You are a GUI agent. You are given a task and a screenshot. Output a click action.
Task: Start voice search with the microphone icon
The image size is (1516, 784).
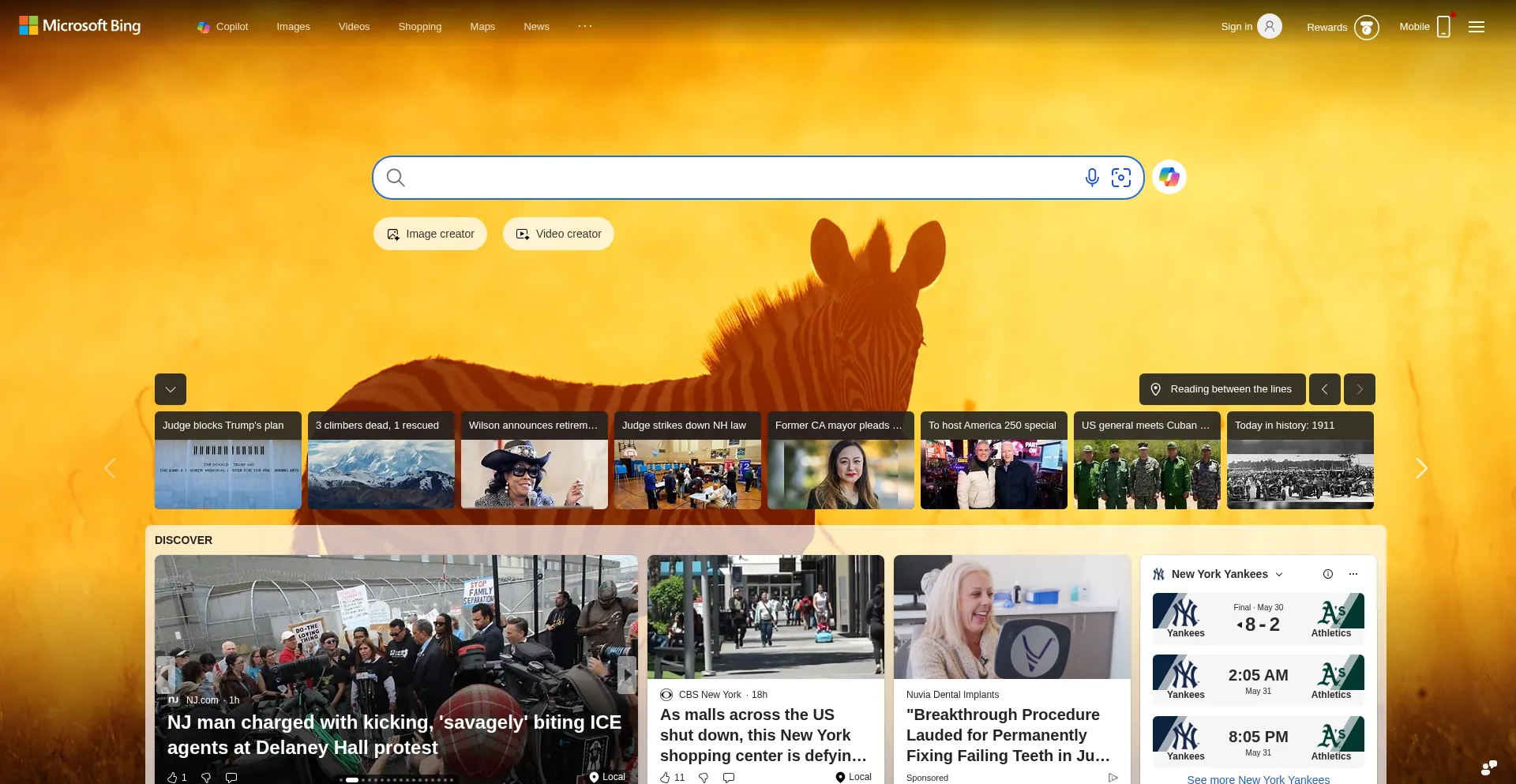coord(1092,178)
